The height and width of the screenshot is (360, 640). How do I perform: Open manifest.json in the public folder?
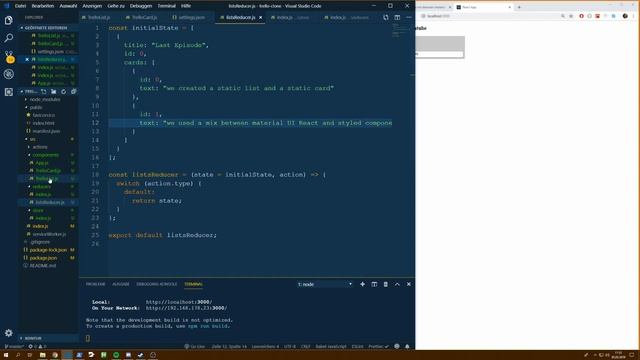tap(46, 131)
